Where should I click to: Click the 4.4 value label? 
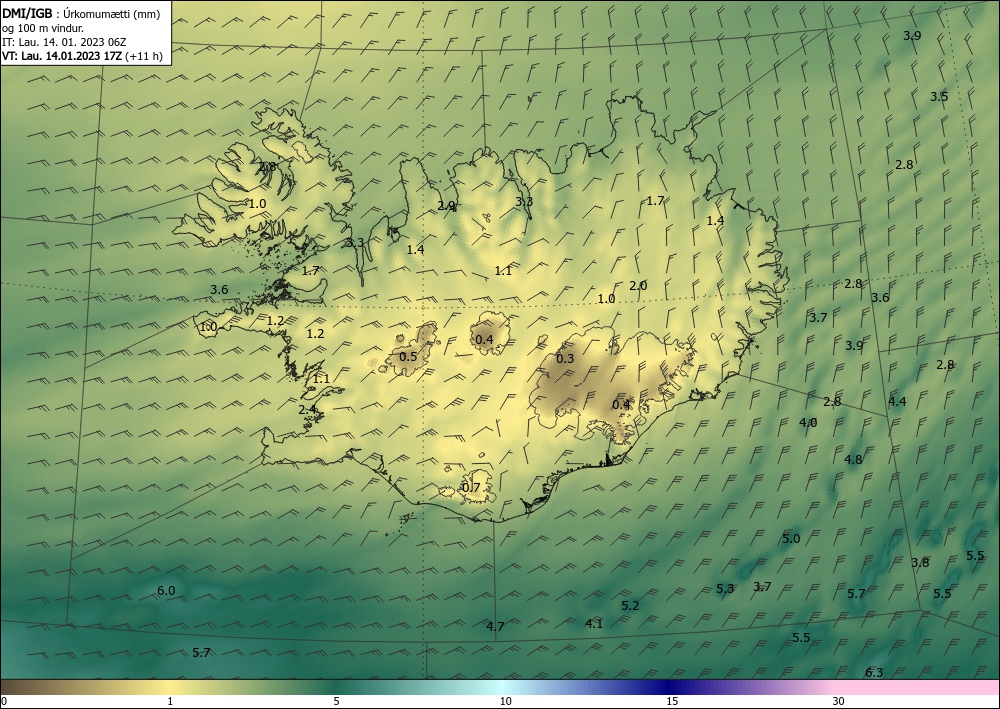[897, 402]
